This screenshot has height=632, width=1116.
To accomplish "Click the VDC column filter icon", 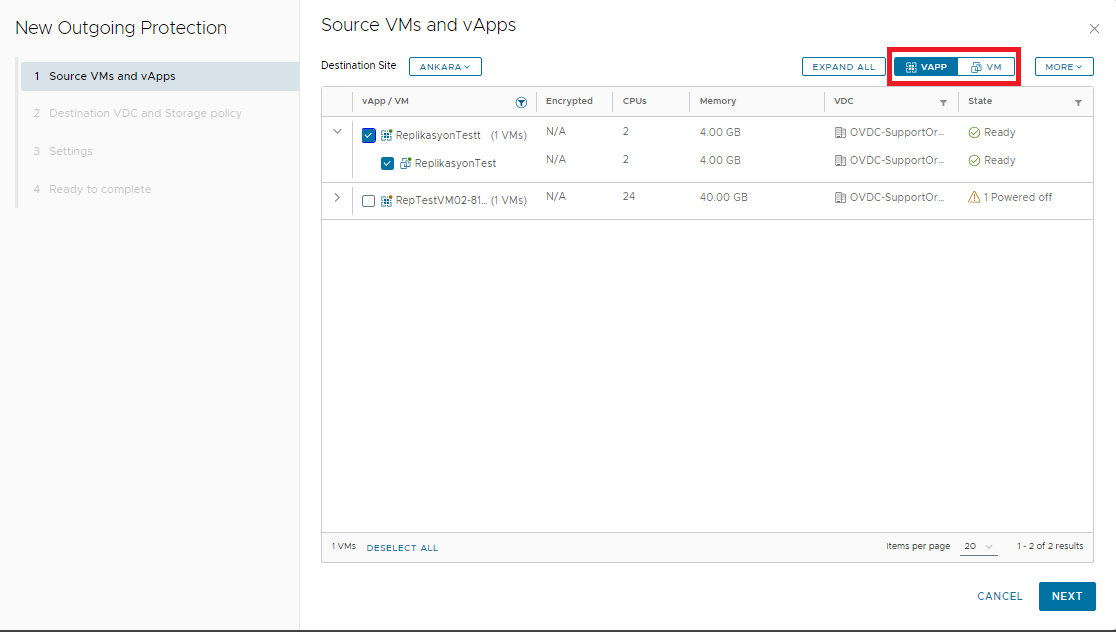I will (943, 103).
